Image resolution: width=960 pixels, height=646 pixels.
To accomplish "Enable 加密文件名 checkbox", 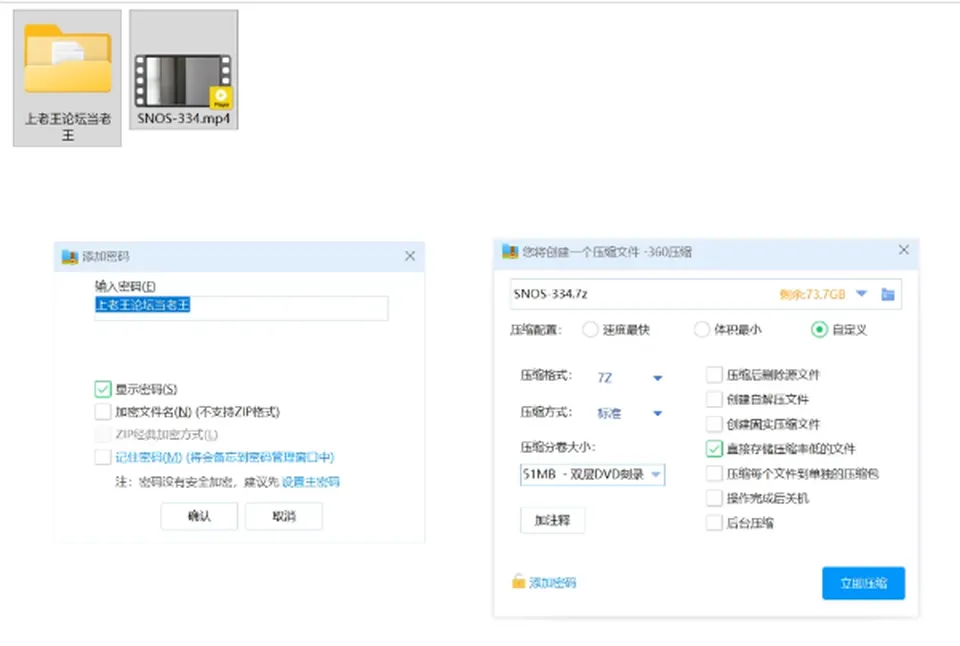I will (x=103, y=411).
